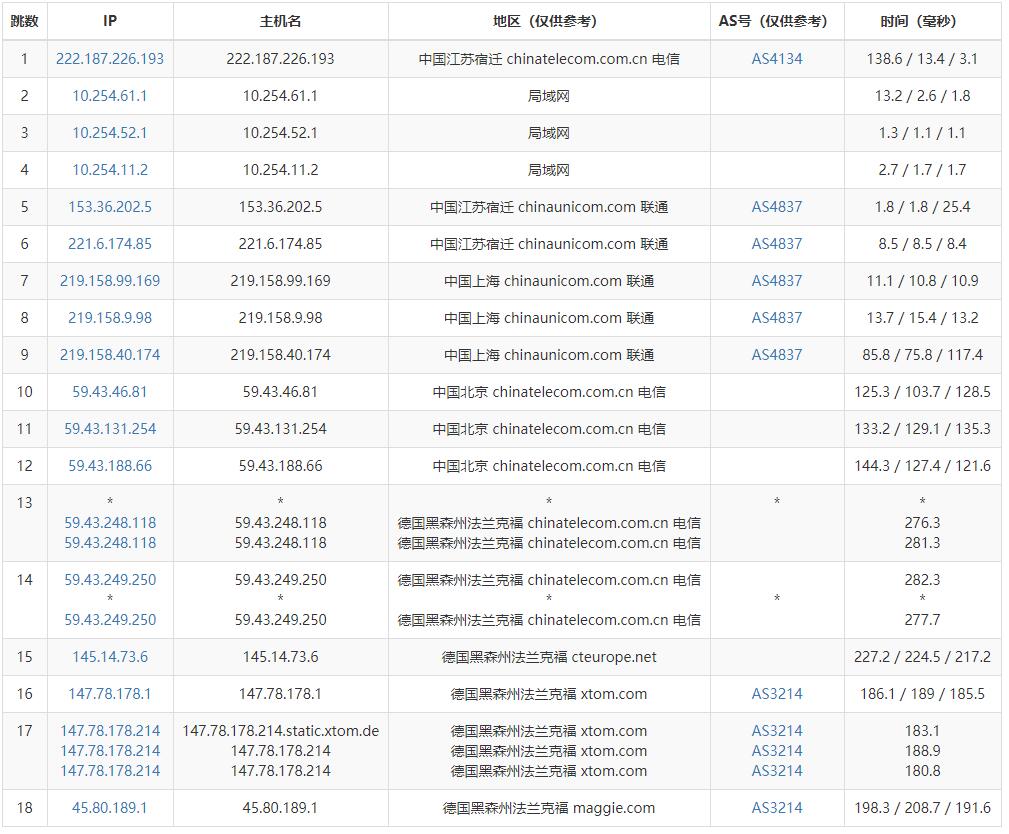Viewport: 1009px width, 834px height.
Task: Open IP link 222.187.226.193
Action: (x=110, y=59)
